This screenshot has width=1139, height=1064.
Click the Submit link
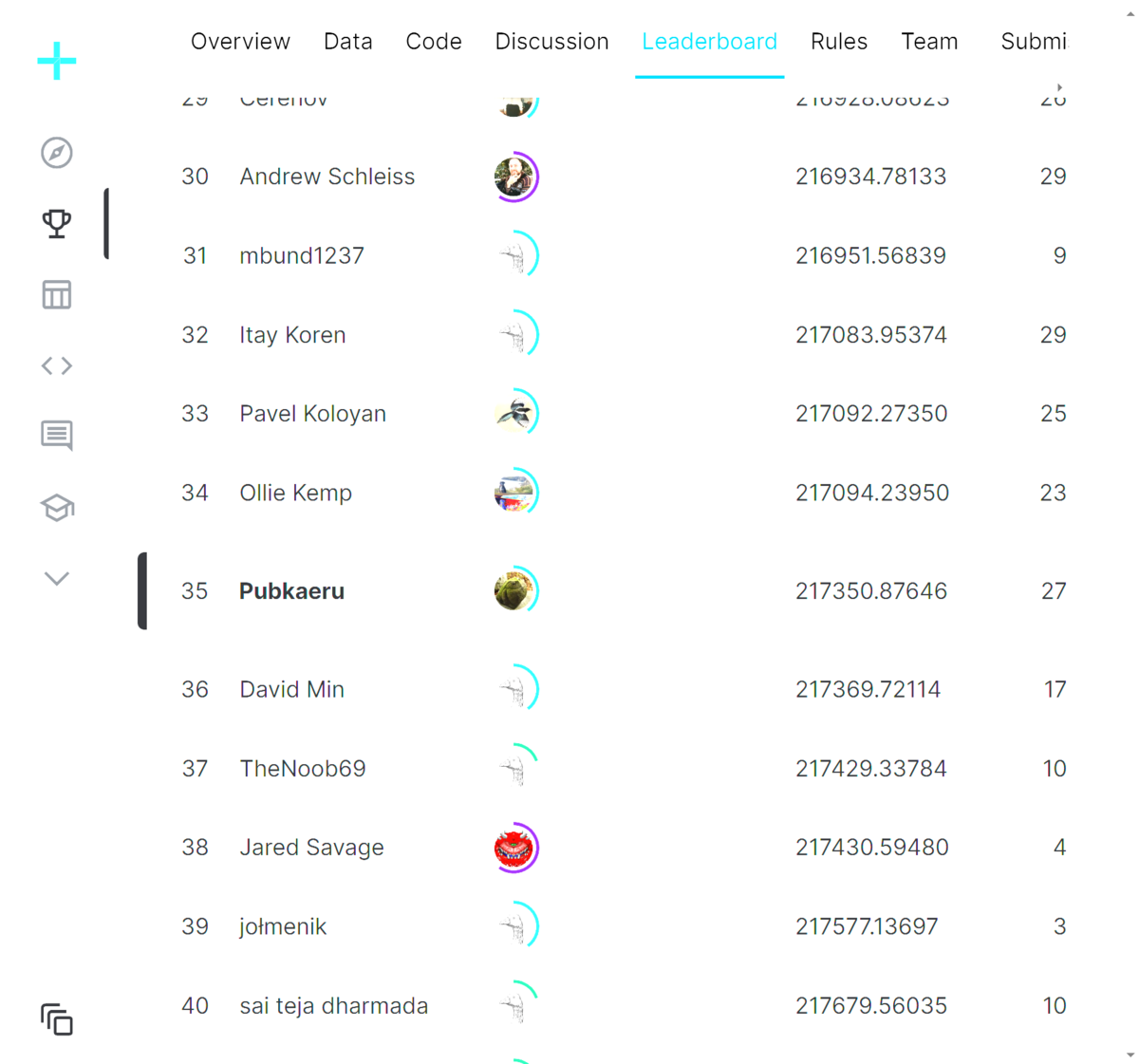click(x=1034, y=41)
